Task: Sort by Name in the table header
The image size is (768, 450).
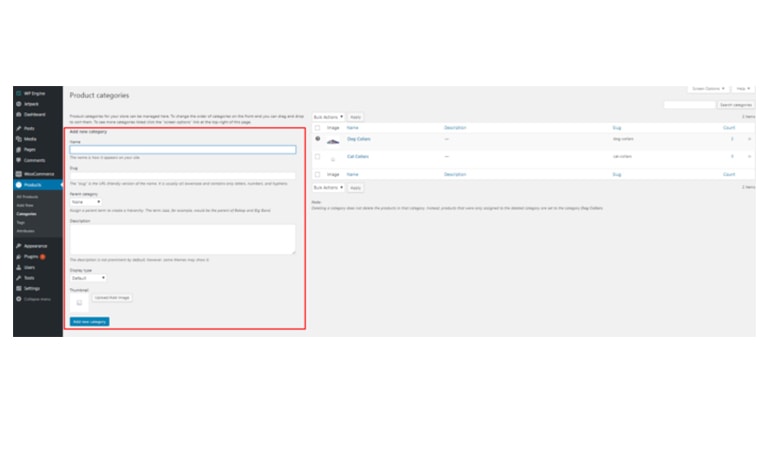Action: (x=353, y=128)
